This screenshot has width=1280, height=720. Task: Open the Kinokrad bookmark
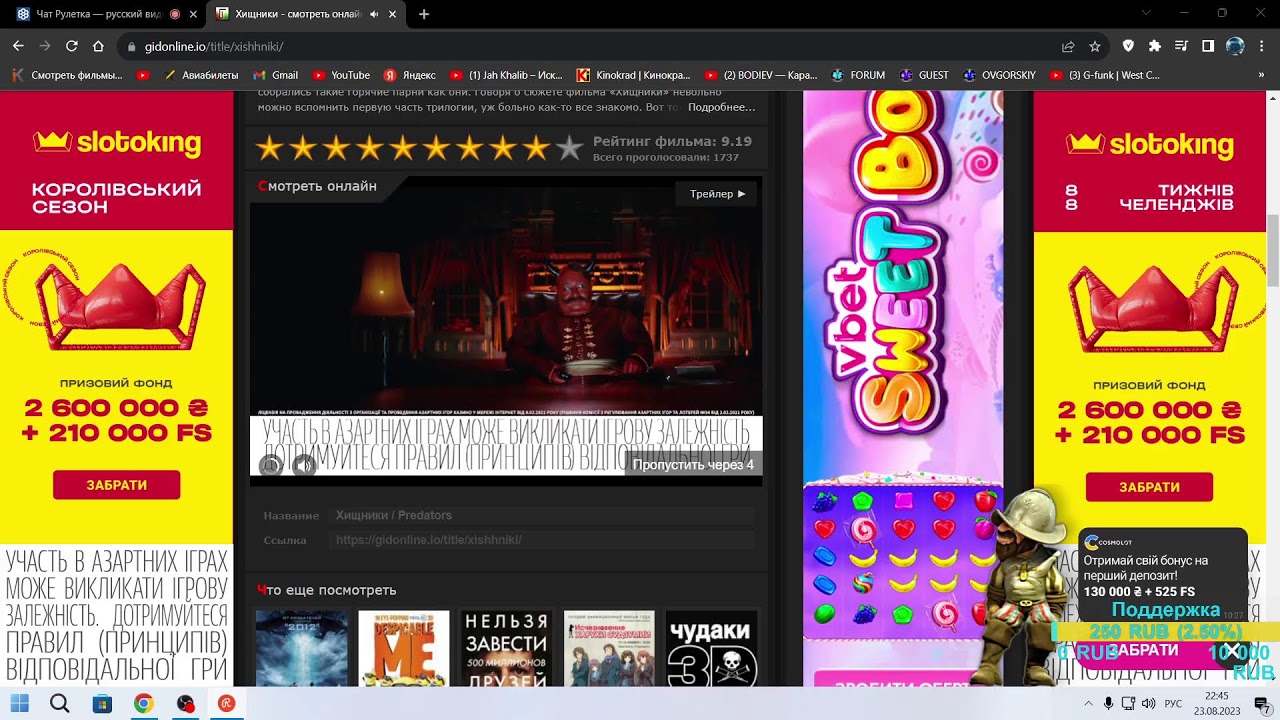[x=633, y=75]
